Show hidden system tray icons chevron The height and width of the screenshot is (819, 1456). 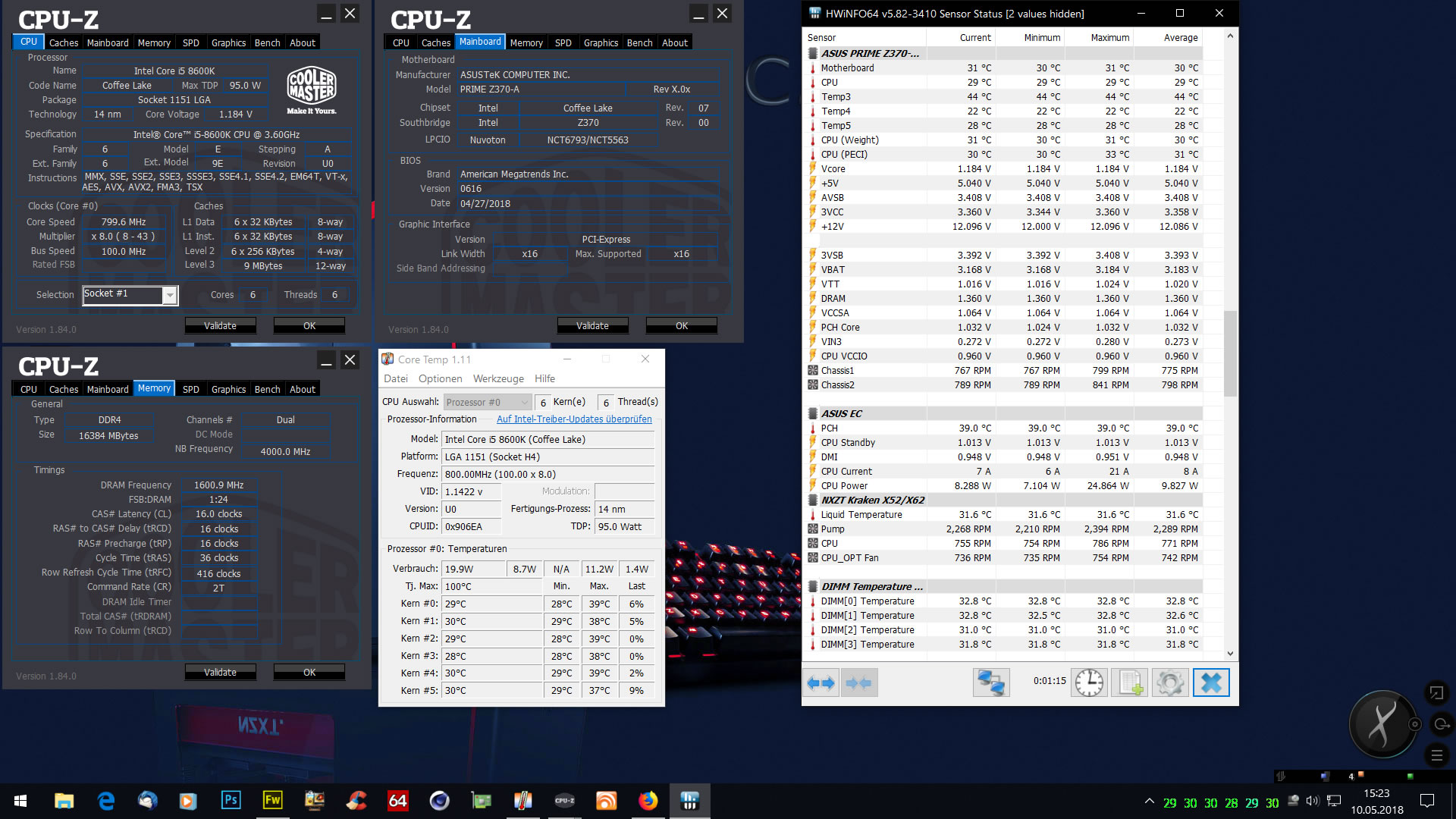click(1150, 802)
